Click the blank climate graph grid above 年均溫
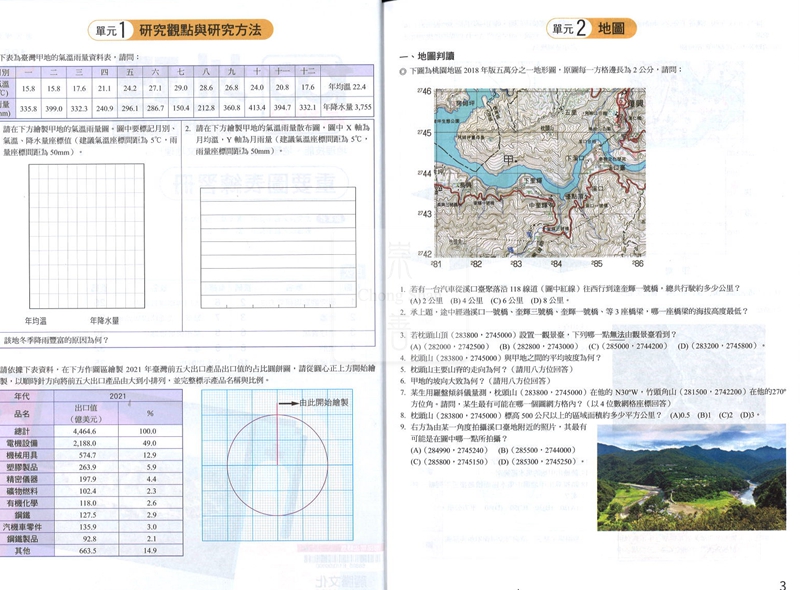Viewport: 800px width, 590px height. coord(86,236)
